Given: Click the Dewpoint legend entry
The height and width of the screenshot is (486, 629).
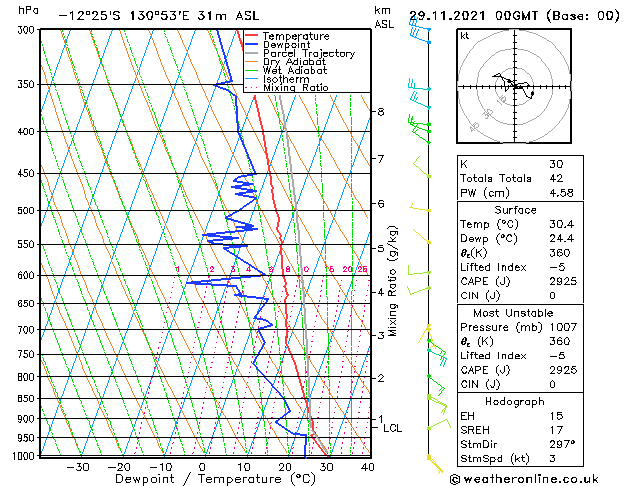Looking at the screenshot, I should tap(278, 45).
